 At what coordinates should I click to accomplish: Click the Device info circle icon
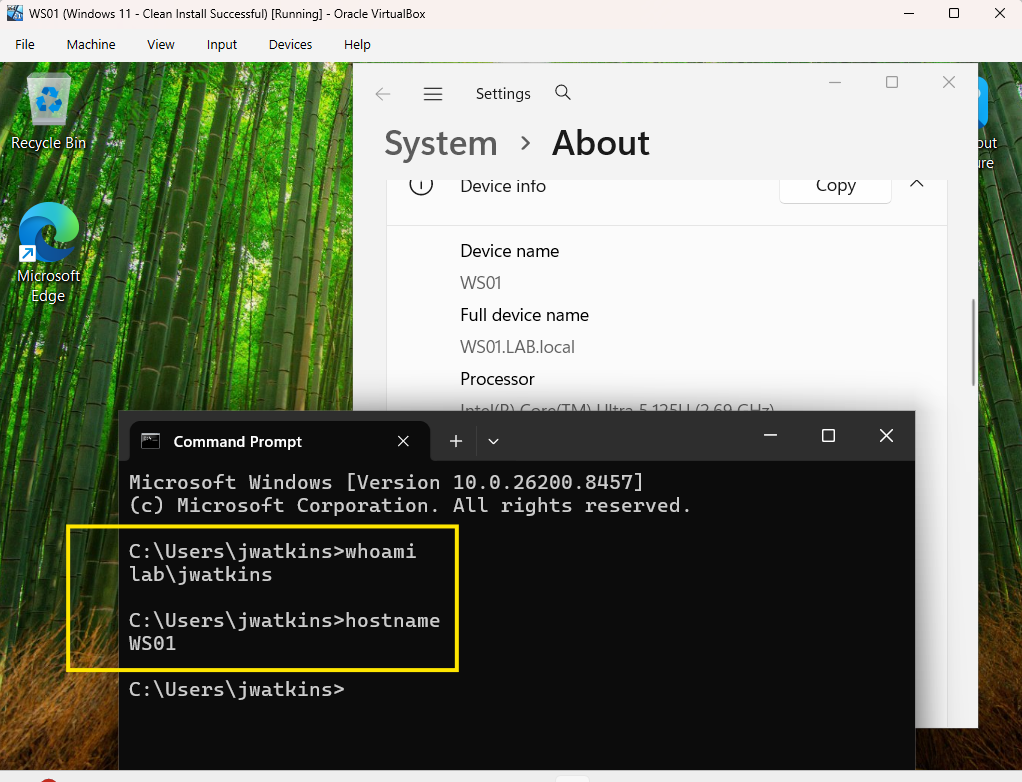point(421,185)
